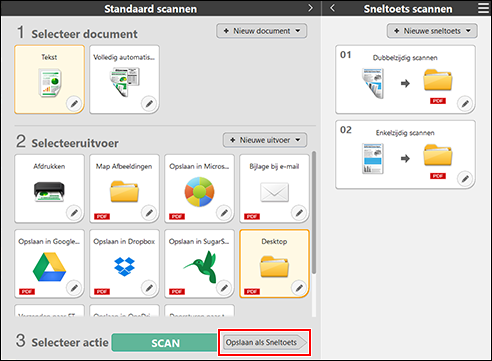Open the hamburger menu in Sneltoets scannen
Screen dimensions: 492x361
(483, 8)
